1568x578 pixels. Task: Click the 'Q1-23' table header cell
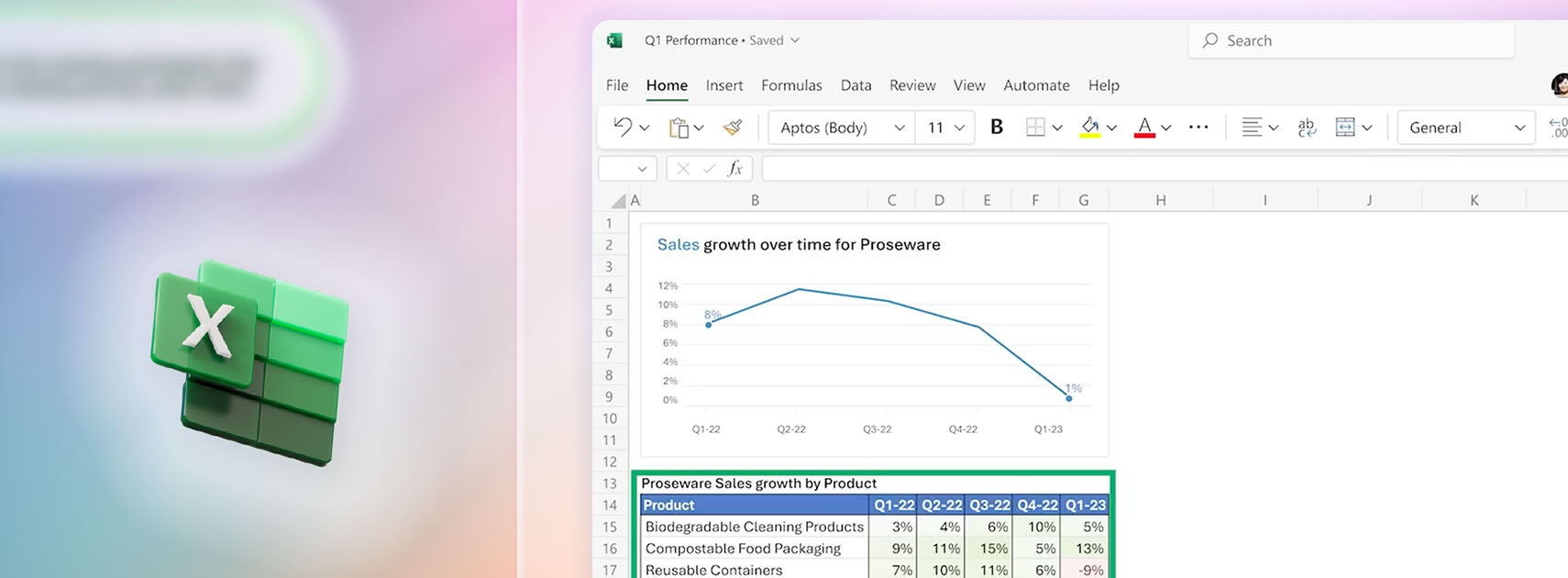click(x=1084, y=506)
